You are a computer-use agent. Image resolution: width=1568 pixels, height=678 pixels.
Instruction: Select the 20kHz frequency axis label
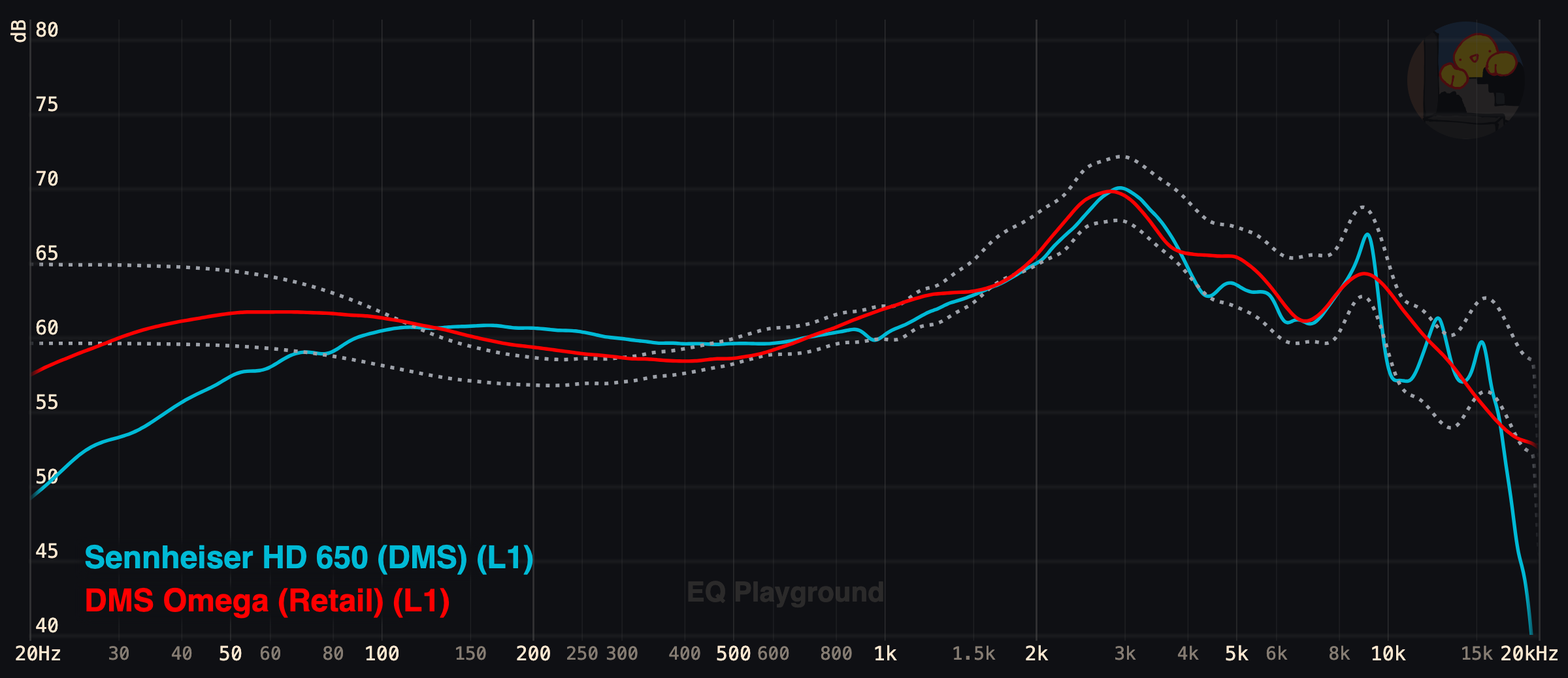(x=1529, y=654)
